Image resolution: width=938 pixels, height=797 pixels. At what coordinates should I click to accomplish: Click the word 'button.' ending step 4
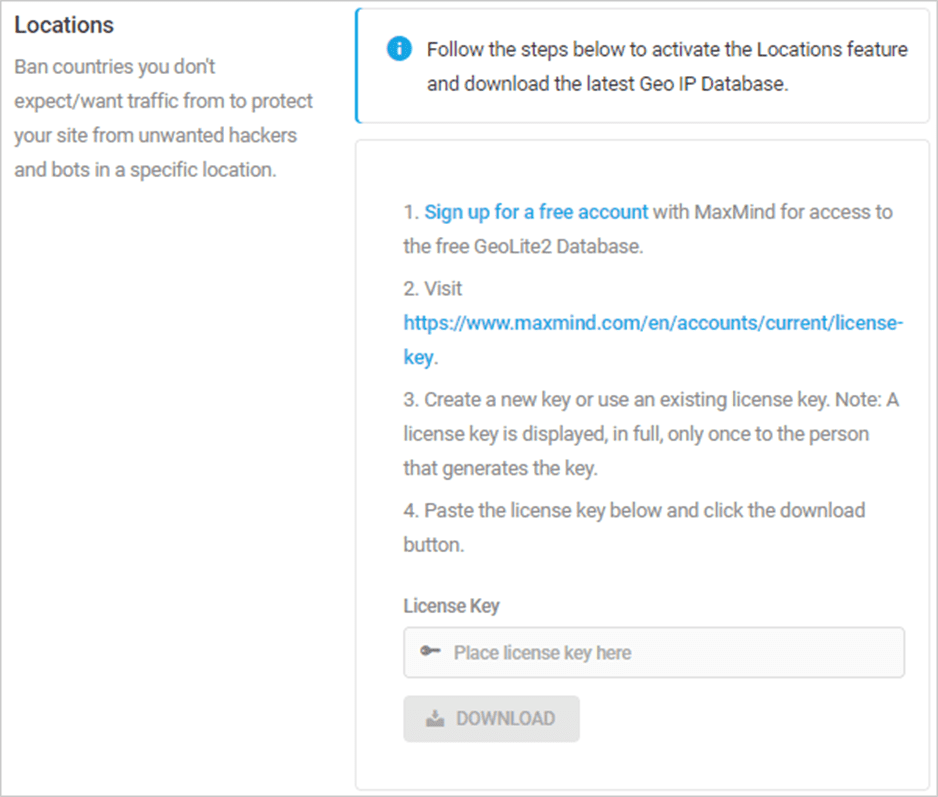pos(434,545)
